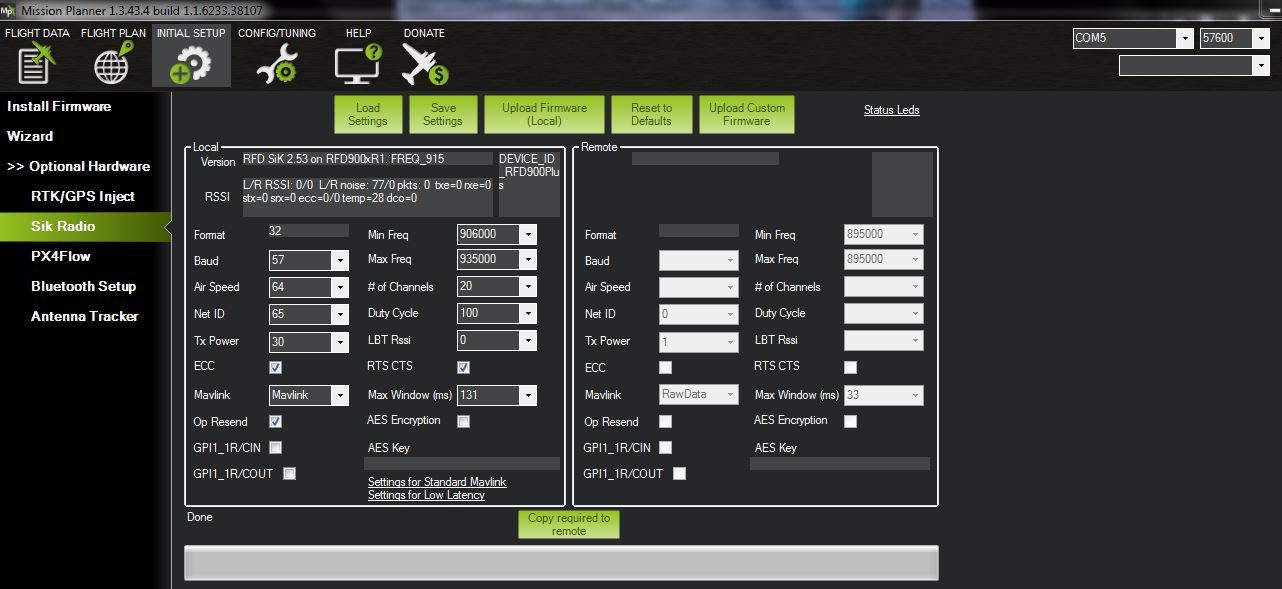Open the Help monitor icon
Image resolution: width=1282 pixels, height=589 pixels.
click(x=358, y=64)
